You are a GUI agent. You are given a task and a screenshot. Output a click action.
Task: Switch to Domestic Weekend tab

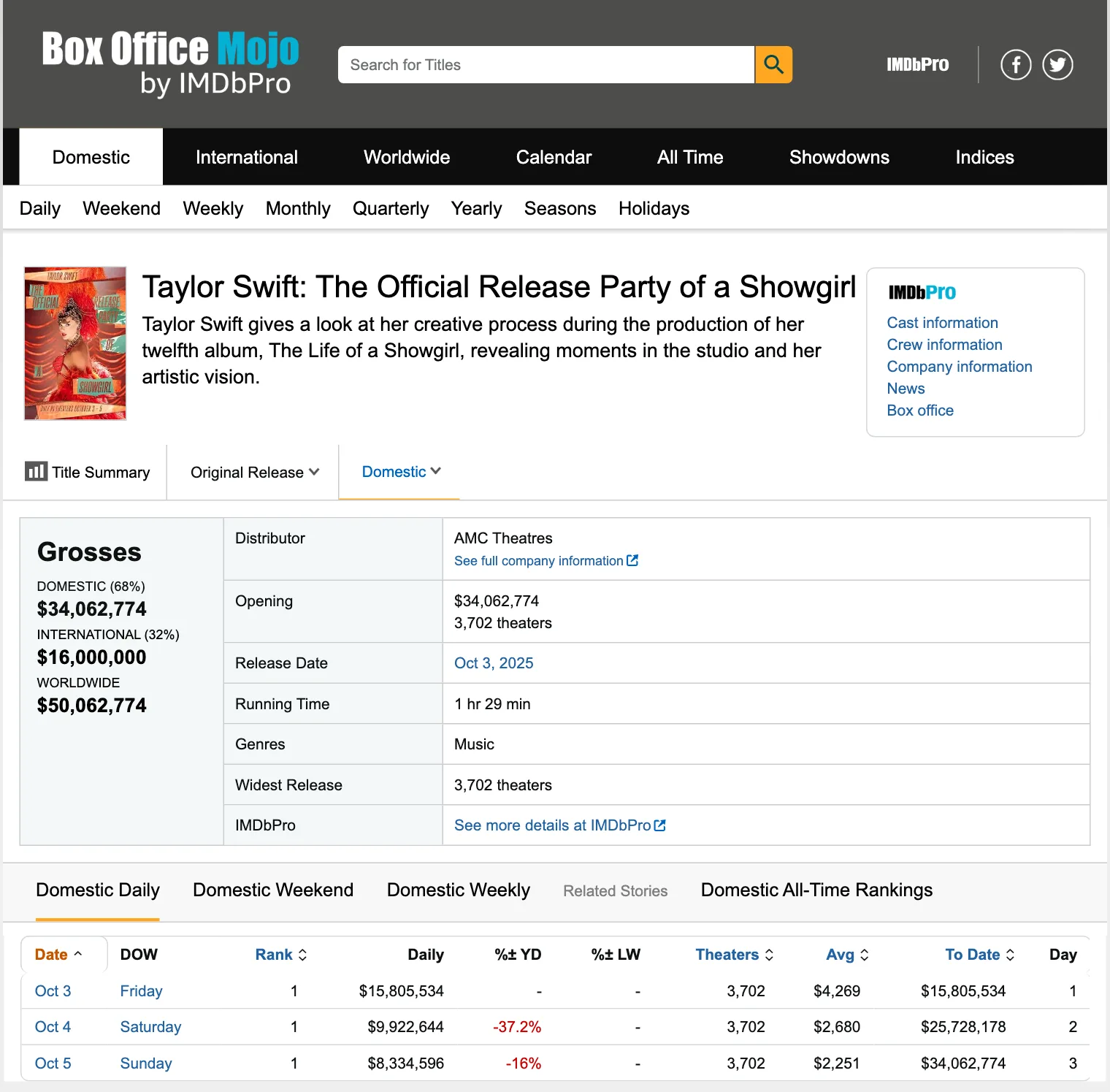(273, 890)
